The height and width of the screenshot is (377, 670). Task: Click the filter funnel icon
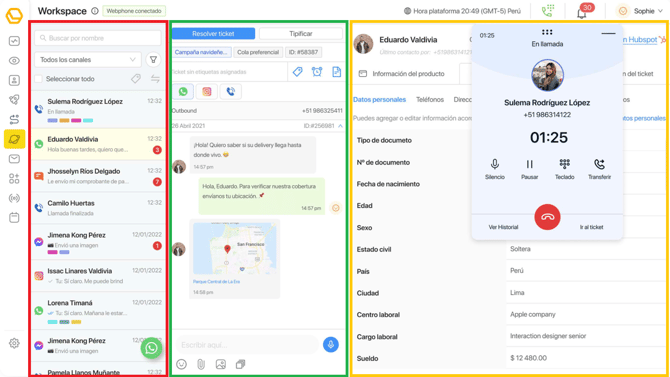pos(153,60)
